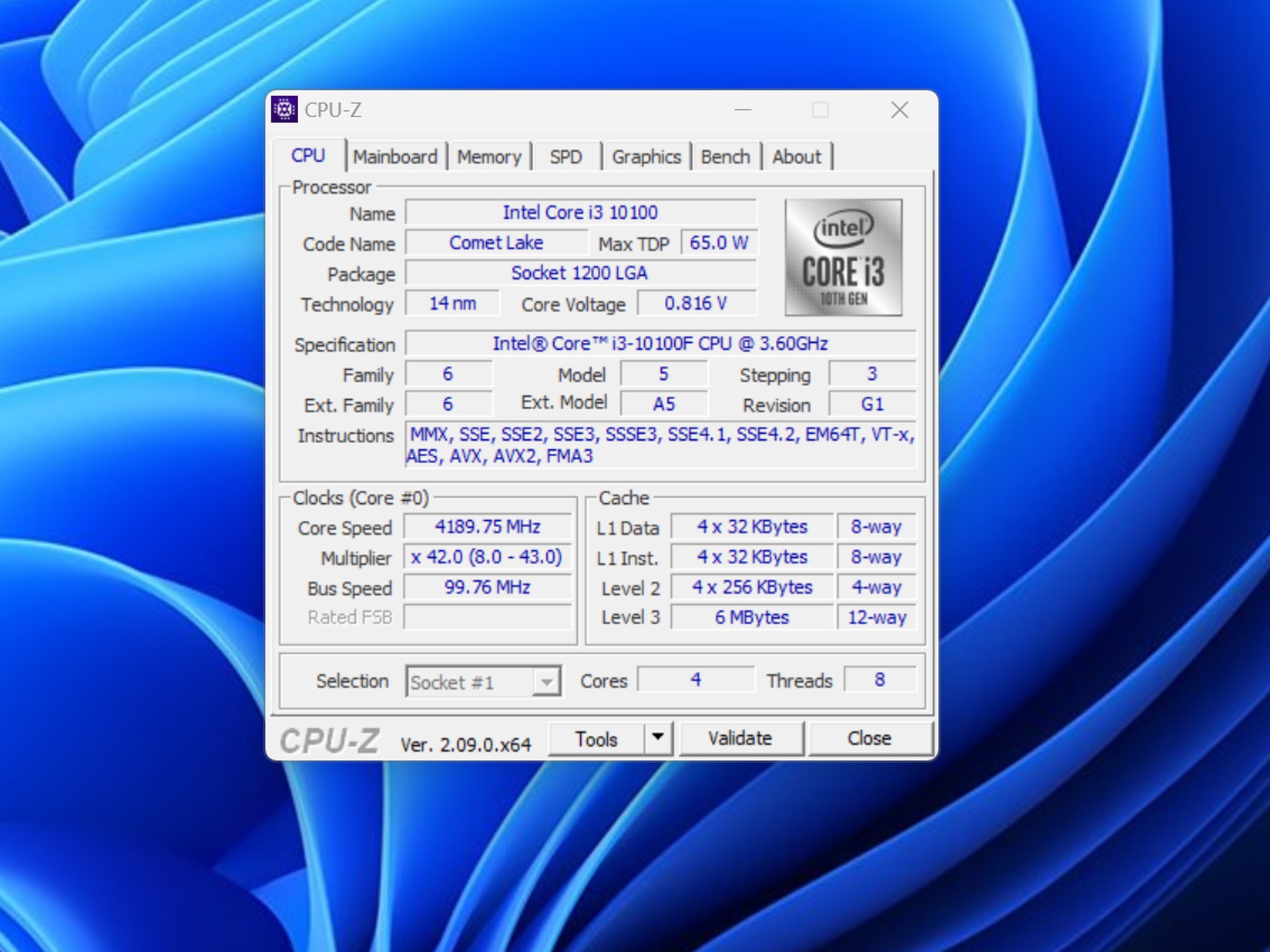Click the Specification text field
The image size is (1270, 952).
(x=660, y=343)
